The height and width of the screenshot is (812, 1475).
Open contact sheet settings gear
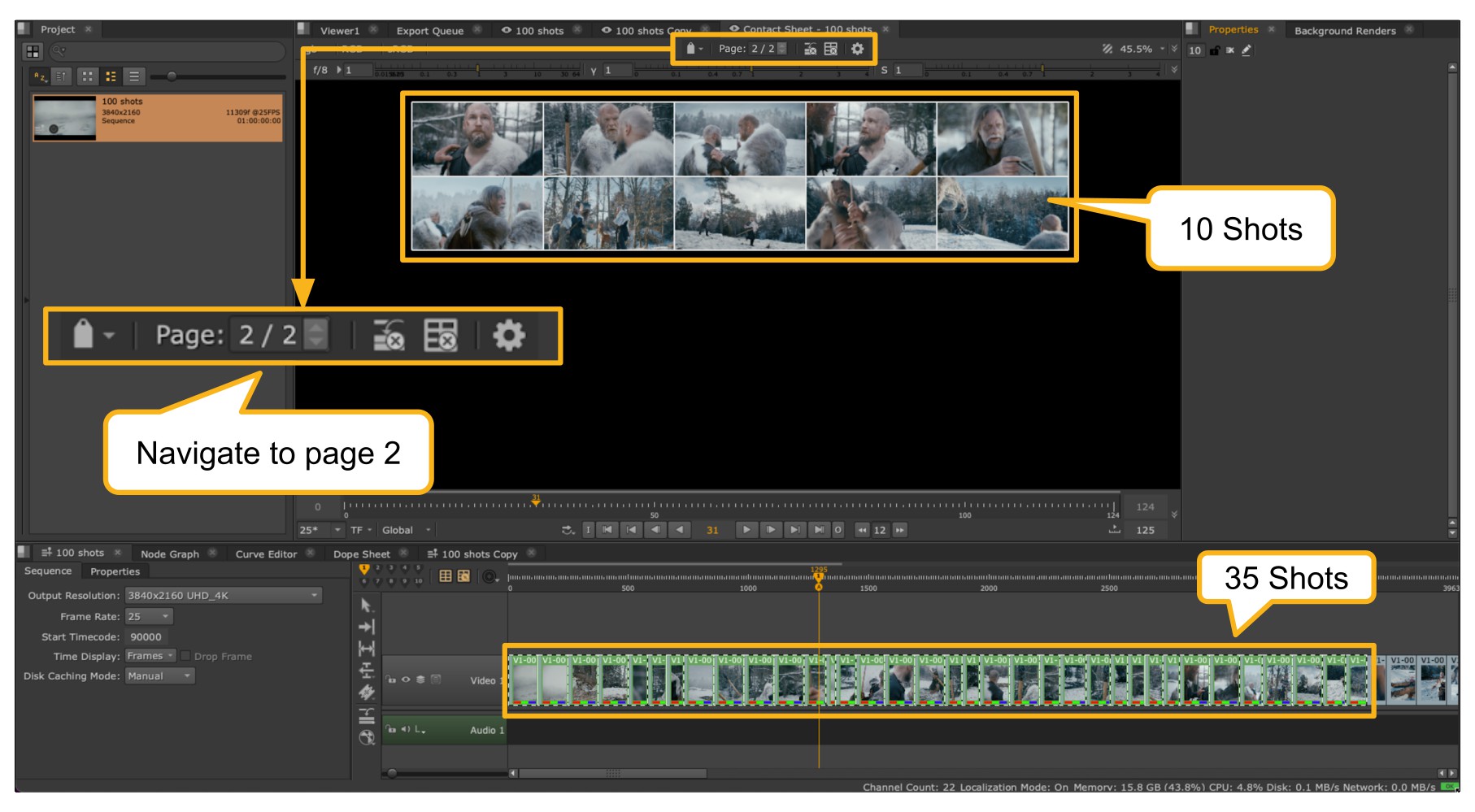pyautogui.click(x=857, y=50)
